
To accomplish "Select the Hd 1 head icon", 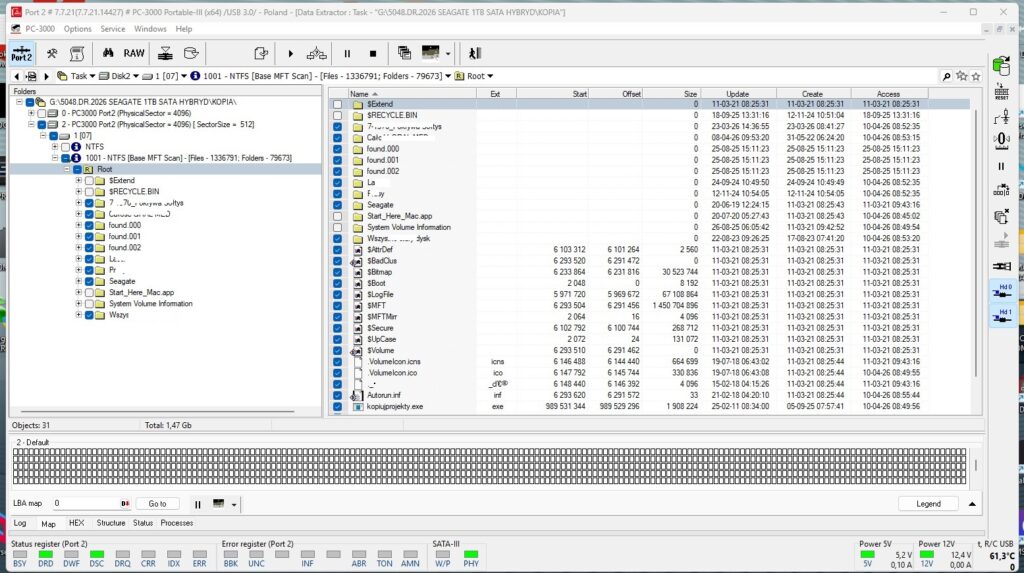I will pyautogui.click(x=1002, y=316).
